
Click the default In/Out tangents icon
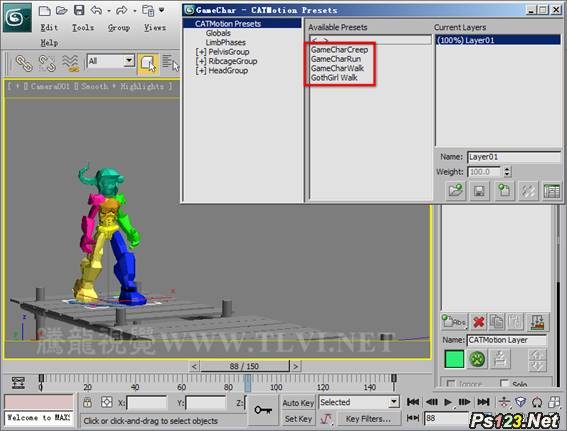point(327,419)
